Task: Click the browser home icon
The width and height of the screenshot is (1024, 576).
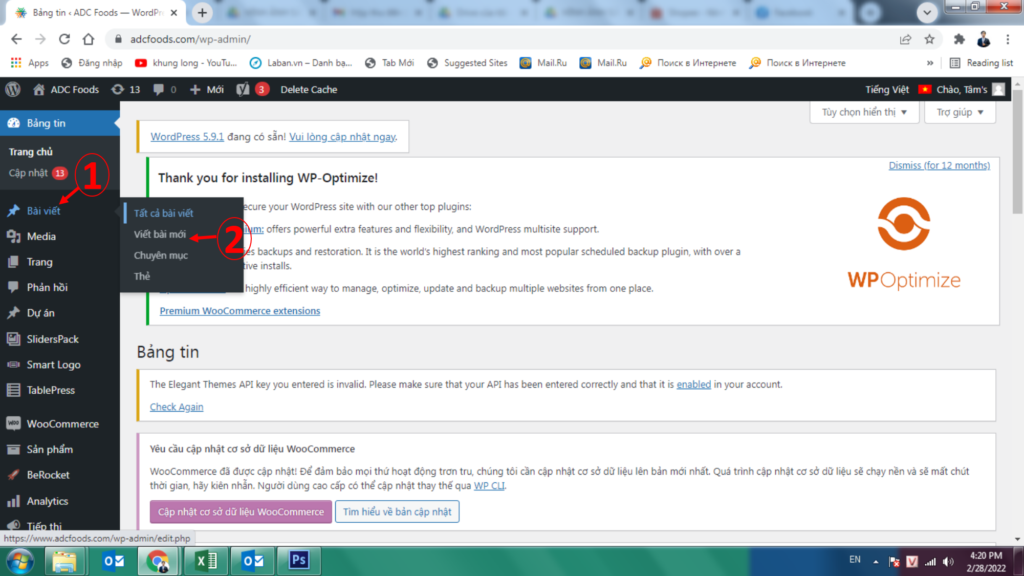Action: [88, 39]
